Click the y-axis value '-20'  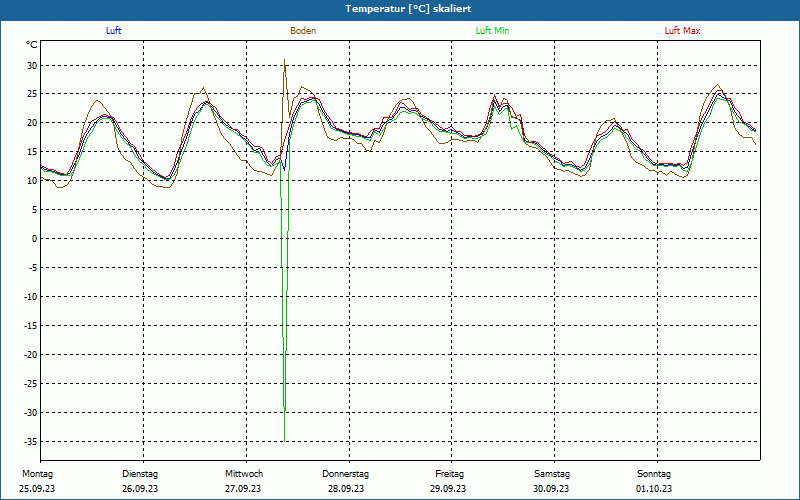31,355
